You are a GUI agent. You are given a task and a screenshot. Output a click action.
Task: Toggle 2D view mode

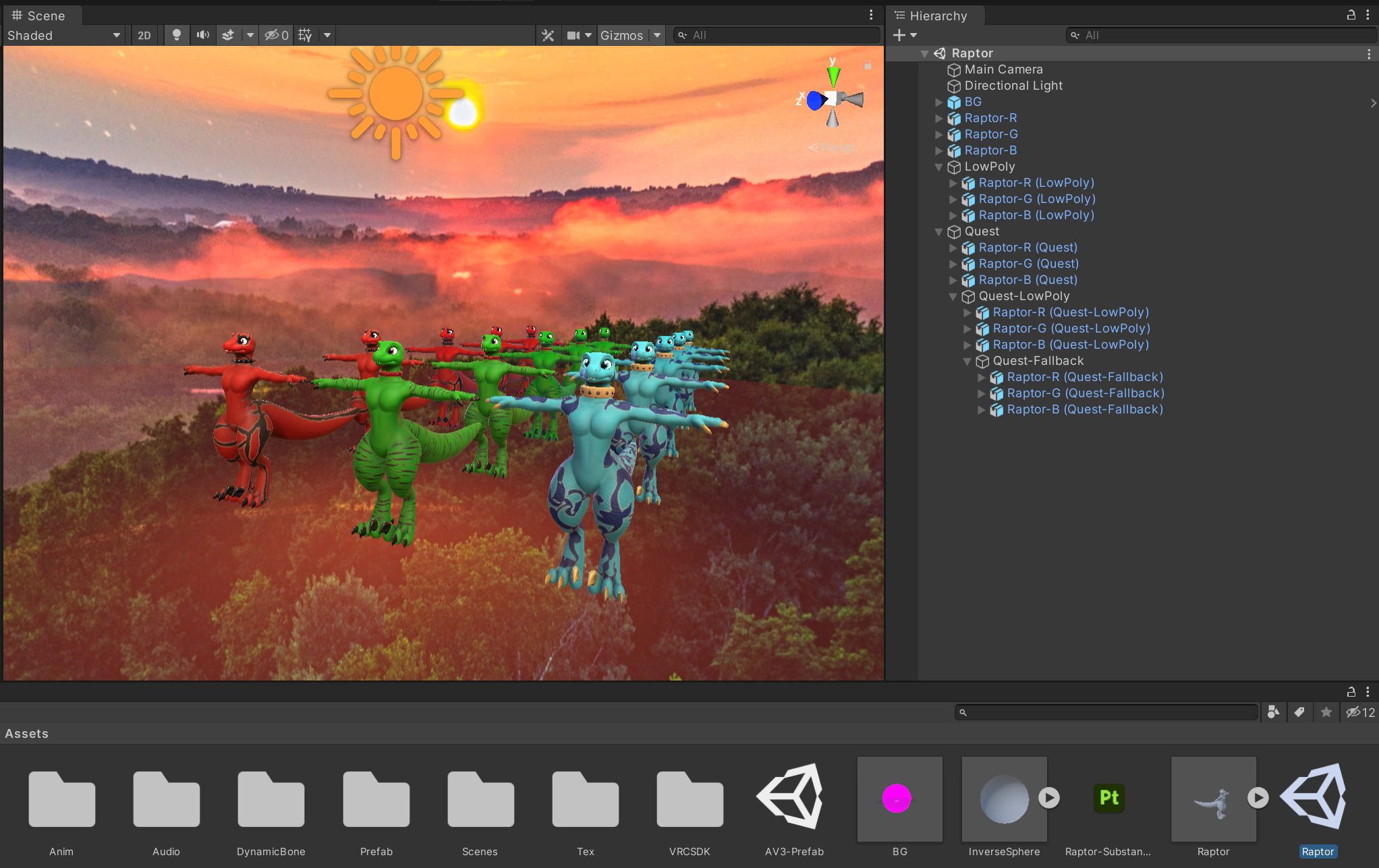click(144, 35)
